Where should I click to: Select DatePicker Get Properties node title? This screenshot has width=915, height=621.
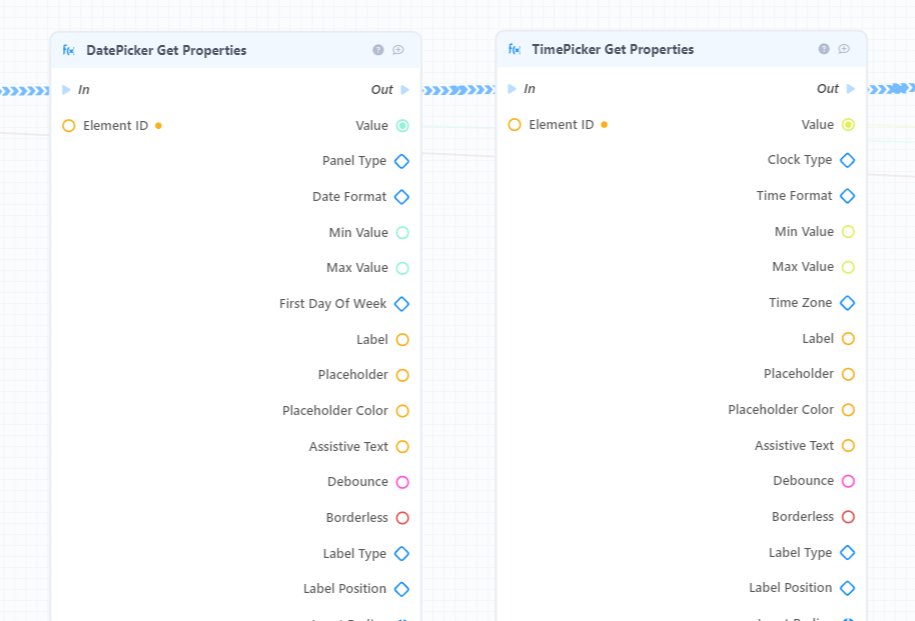tap(166, 50)
